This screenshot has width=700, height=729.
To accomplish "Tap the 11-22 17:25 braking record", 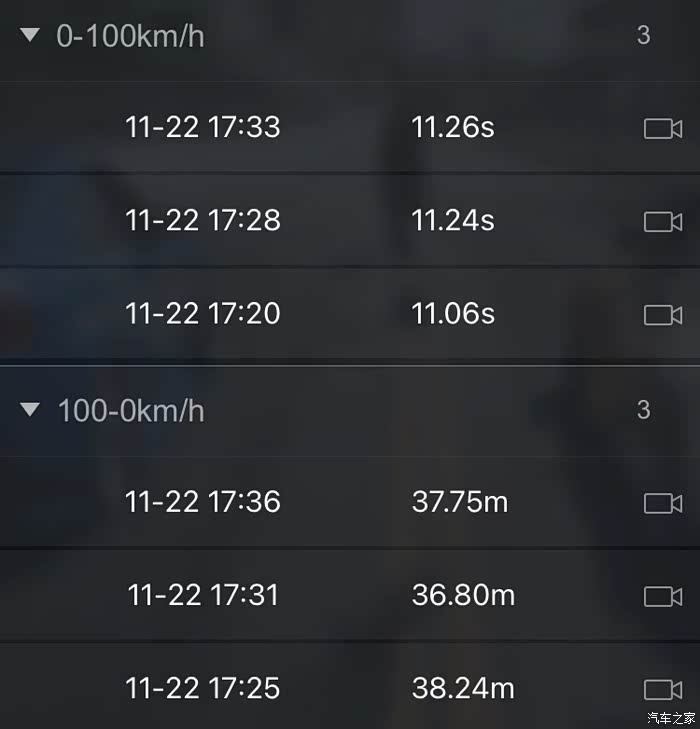I will (203, 689).
